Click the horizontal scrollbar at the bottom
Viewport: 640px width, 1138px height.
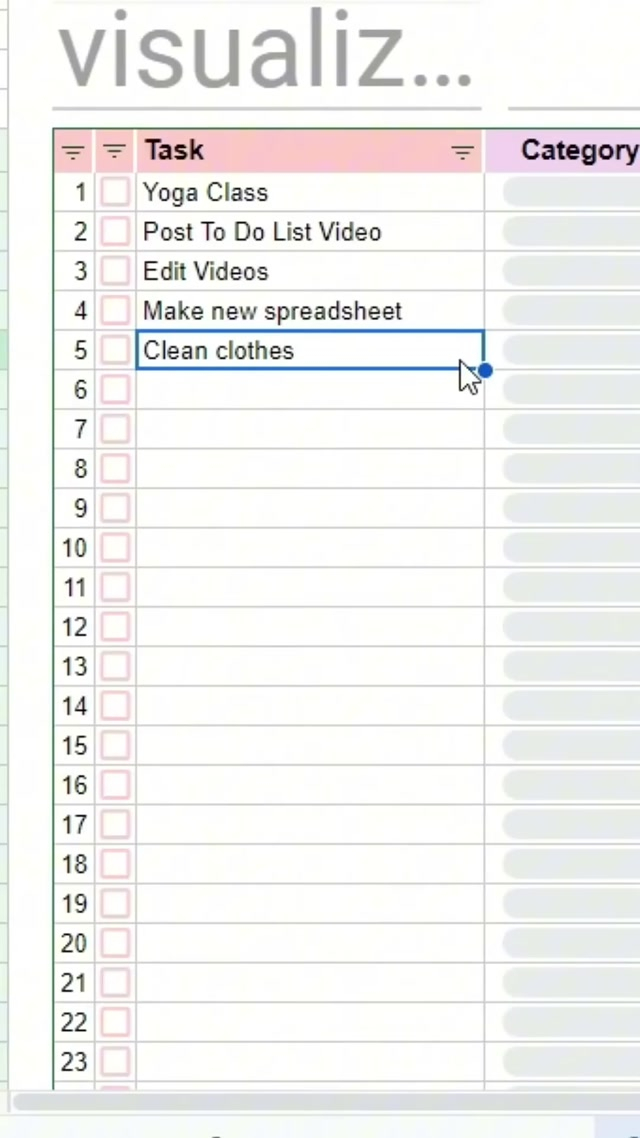tap(320, 1102)
